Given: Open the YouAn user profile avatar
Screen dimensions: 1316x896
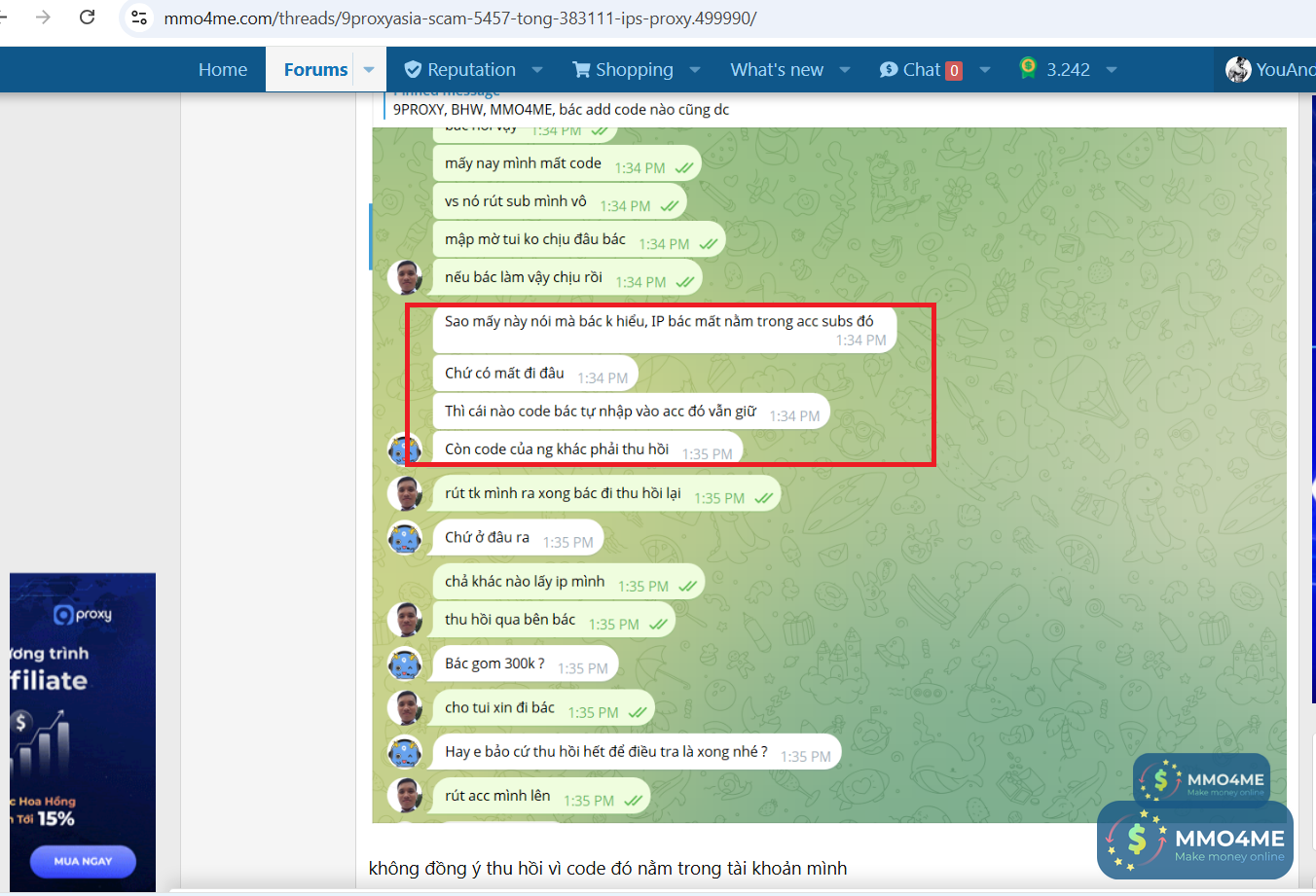Looking at the screenshot, I should pyautogui.click(x=1238, y=70).
